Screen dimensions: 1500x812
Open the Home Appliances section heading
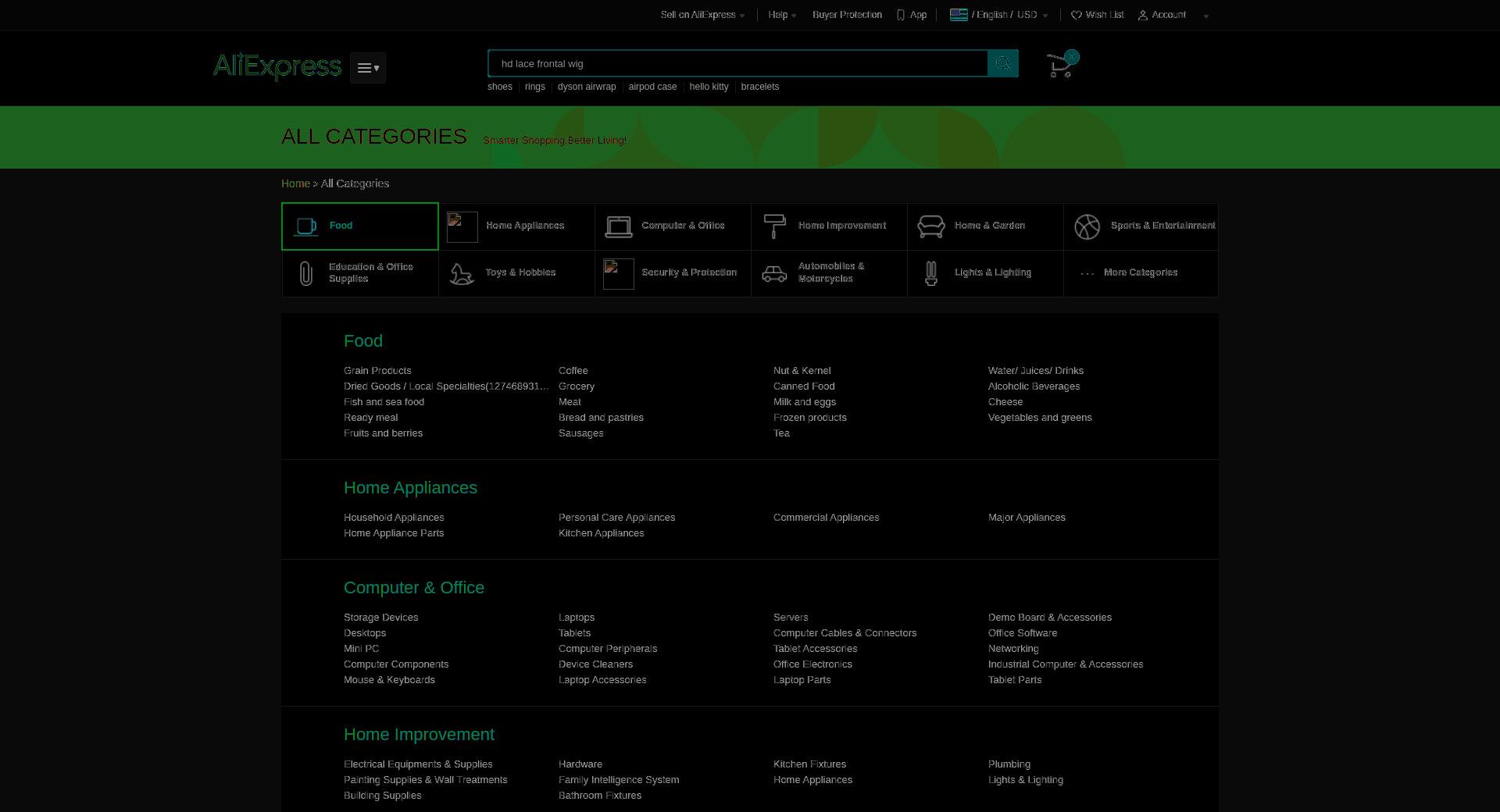[x=410, y=488]
